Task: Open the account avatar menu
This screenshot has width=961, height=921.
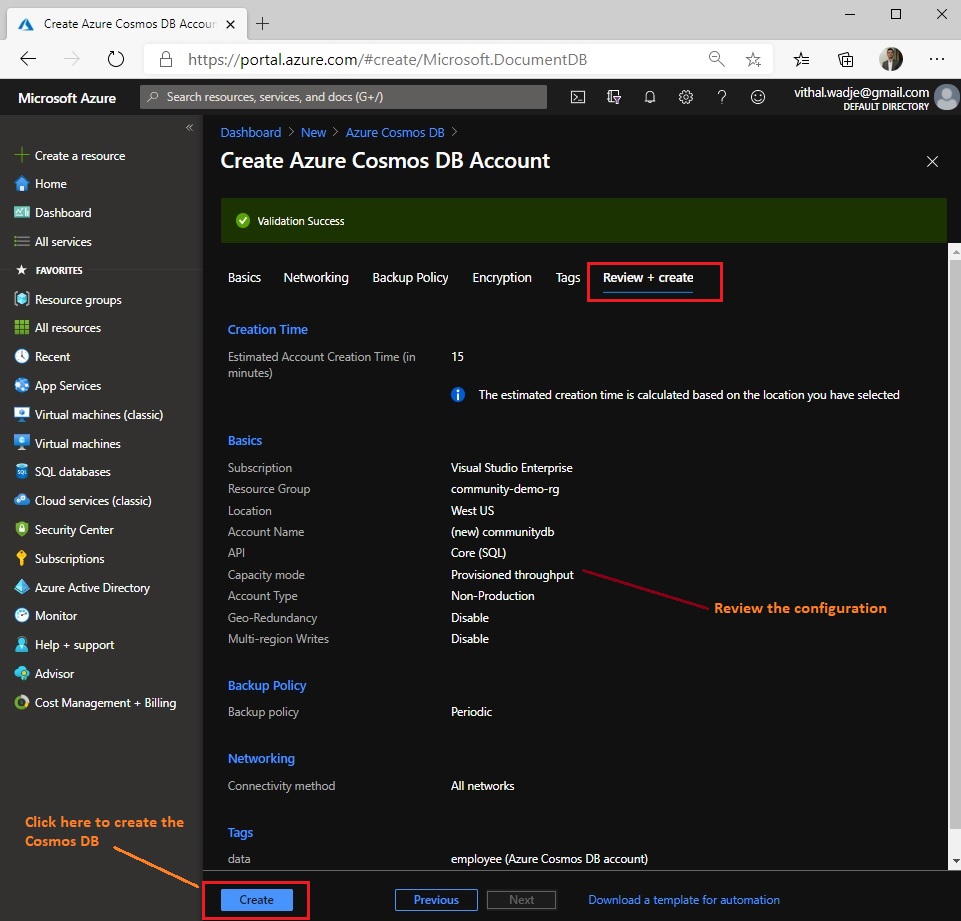Action: point(948,97)
